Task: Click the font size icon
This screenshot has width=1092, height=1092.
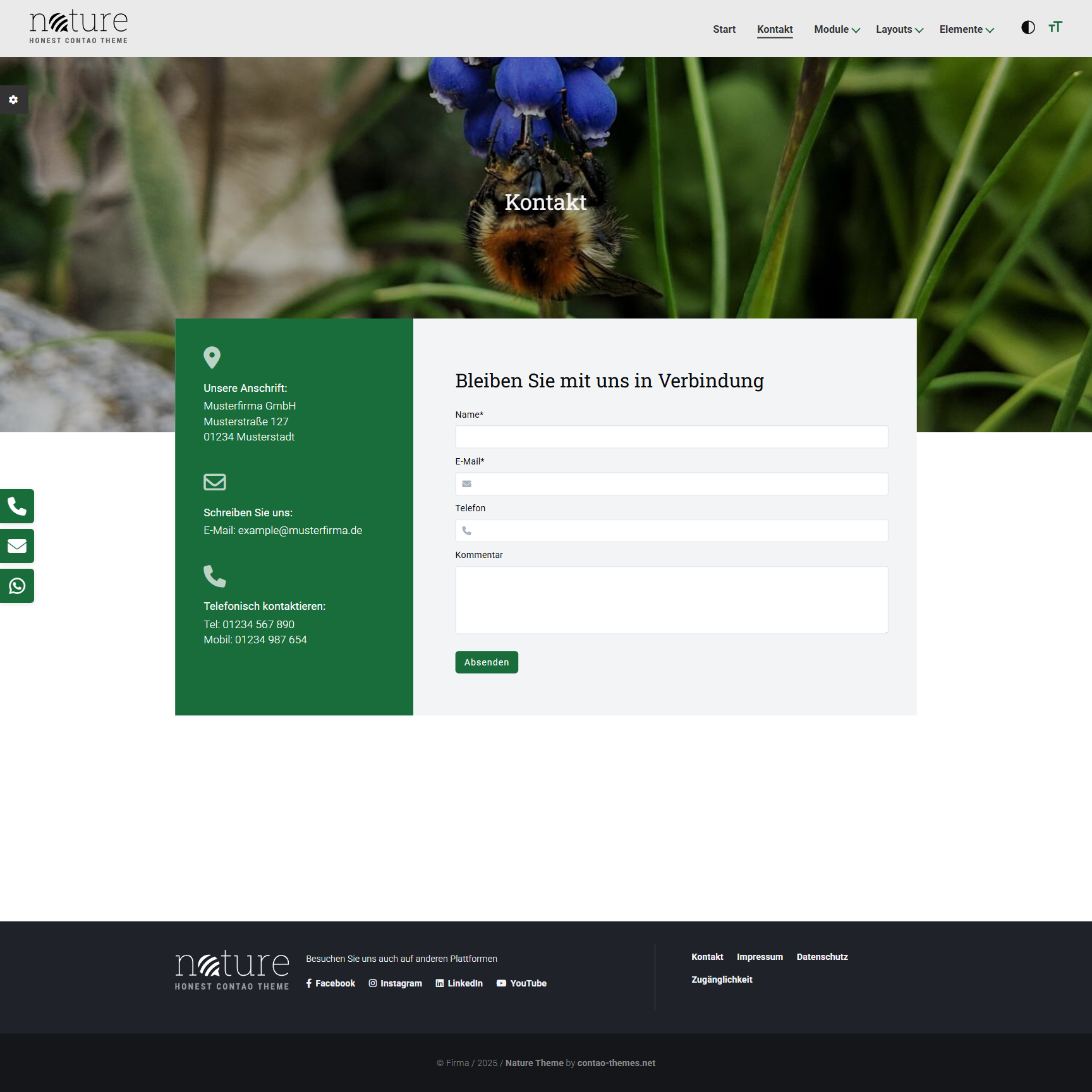Action: (1055, 27)
